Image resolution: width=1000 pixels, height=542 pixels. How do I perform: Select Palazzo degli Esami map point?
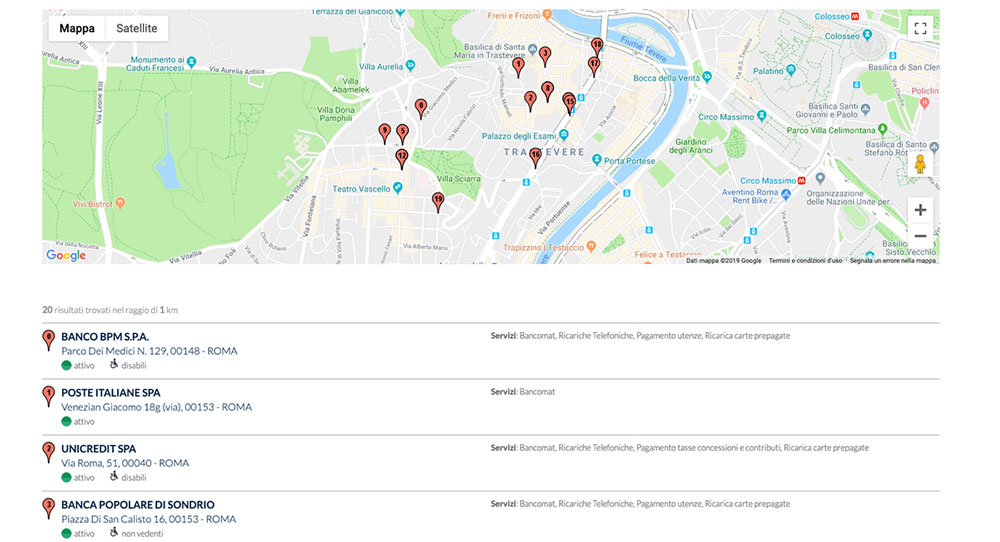(563, 135)
